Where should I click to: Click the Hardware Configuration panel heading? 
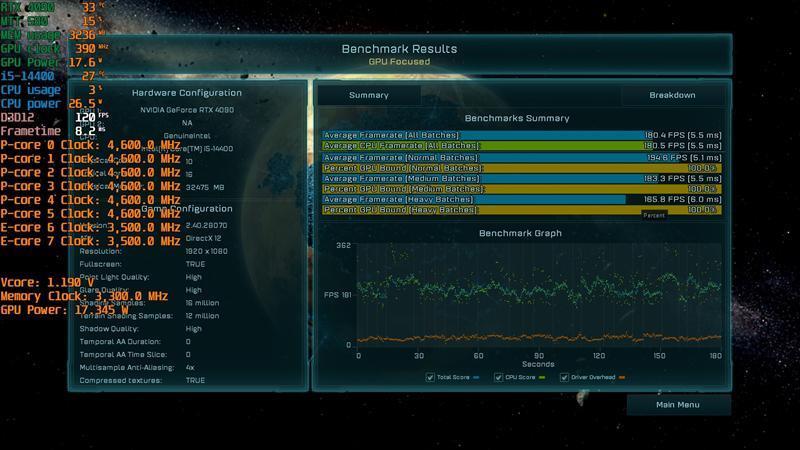tap(187, 93)
